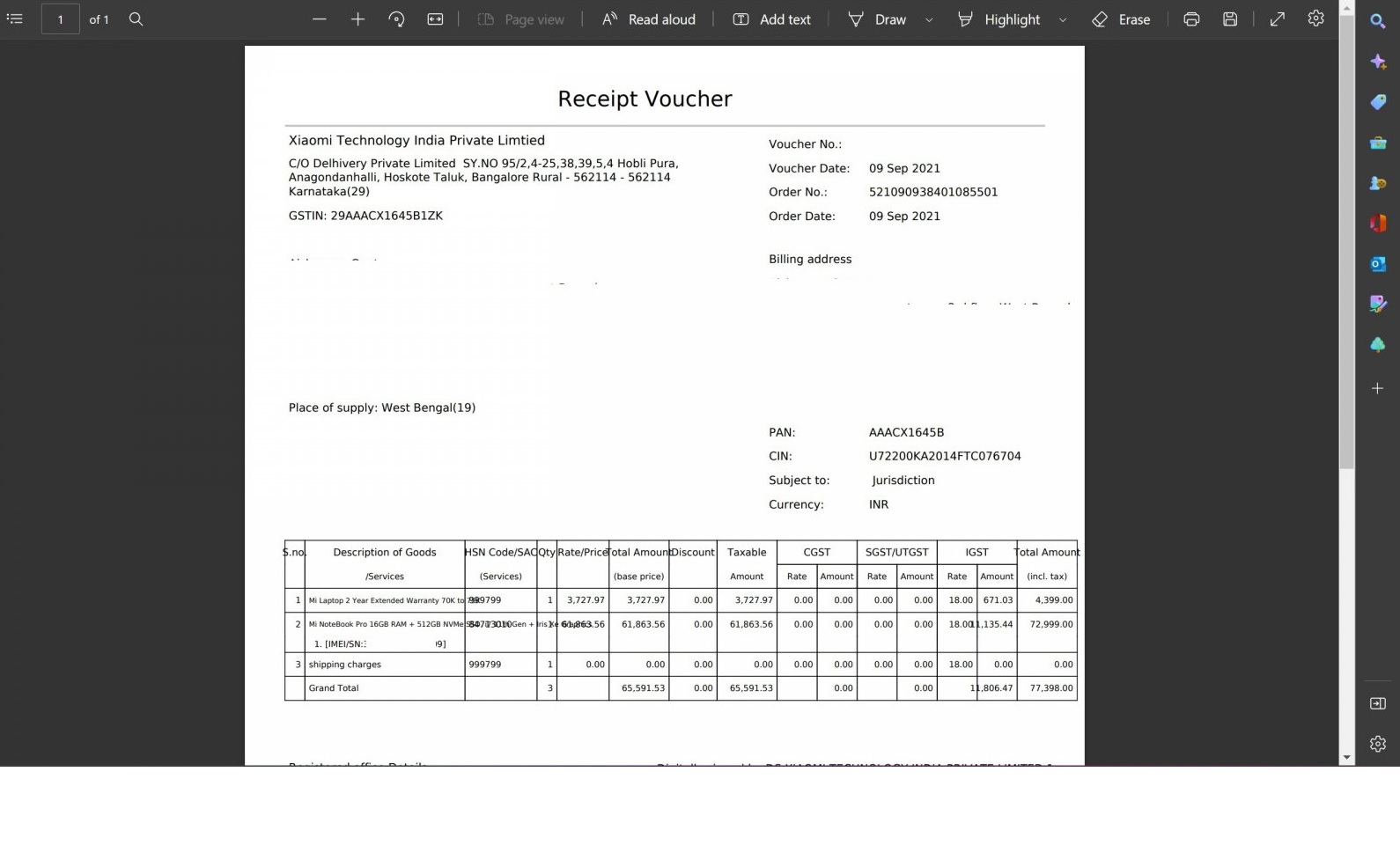This screenshot has height=845, width=1400.
Task: Print the document using the printer icon
Action: pos(1191,18)
